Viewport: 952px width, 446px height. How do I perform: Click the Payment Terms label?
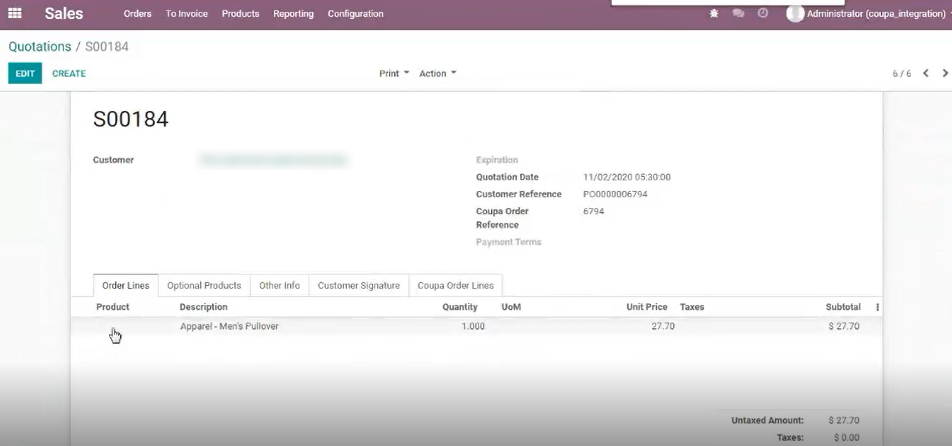pos(509,242)
